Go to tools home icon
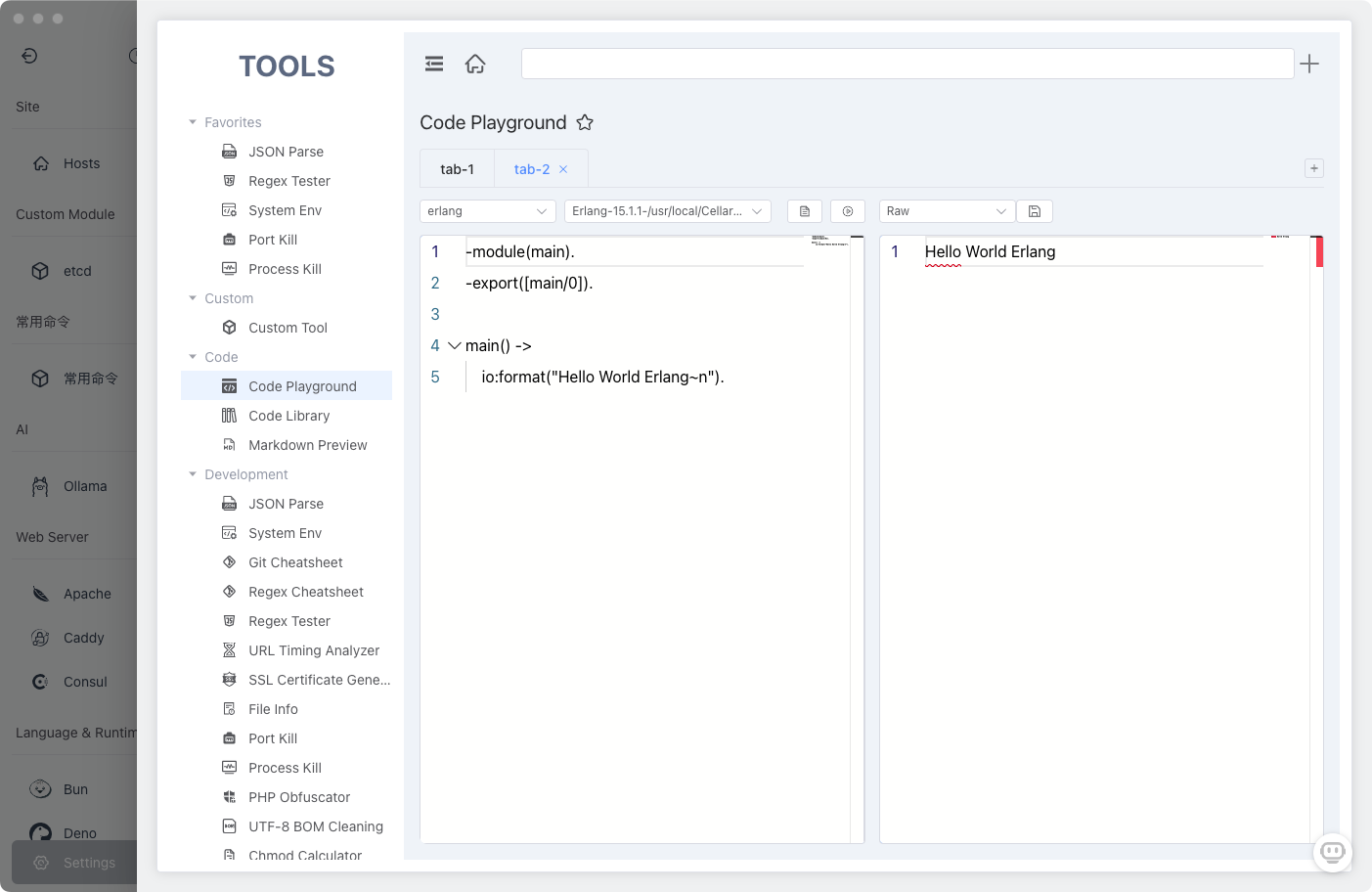This screenshot has height=892, width=1372. (x=475, y=64)
